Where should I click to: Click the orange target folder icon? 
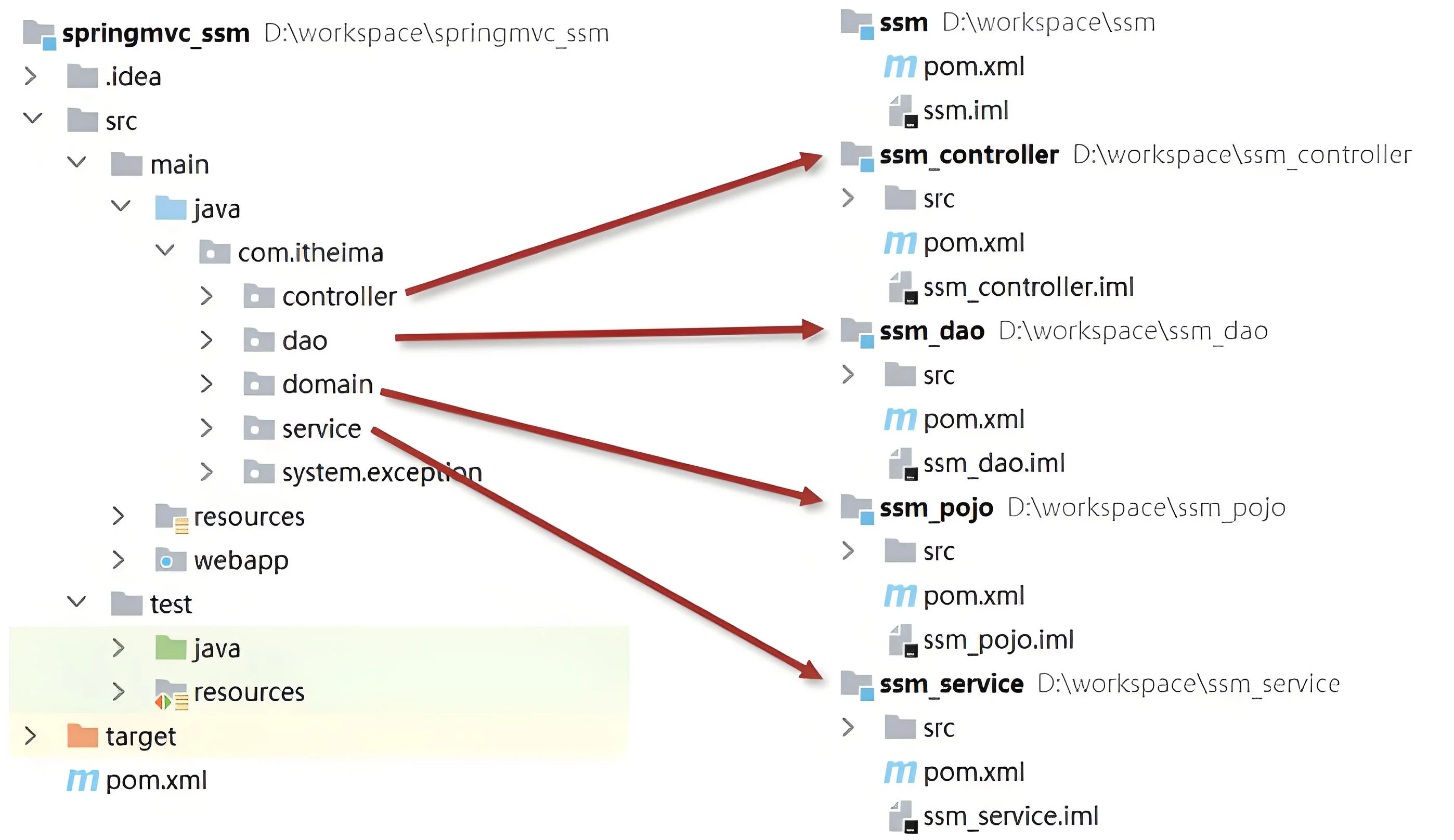click(x=83, y=736)
